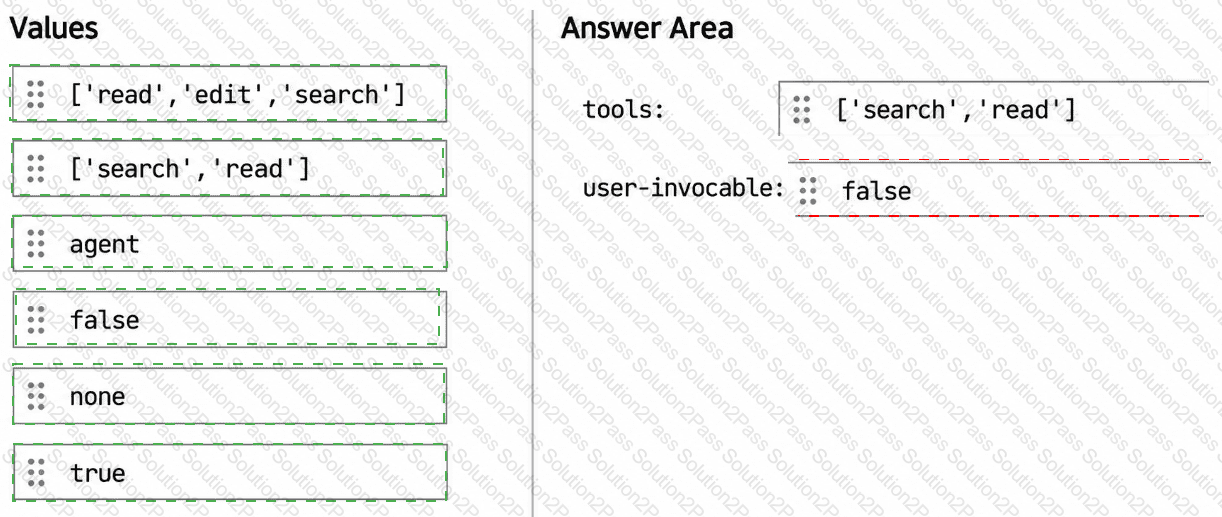
Task: Click grip icon beside agent value
Action: click(36, 243)
